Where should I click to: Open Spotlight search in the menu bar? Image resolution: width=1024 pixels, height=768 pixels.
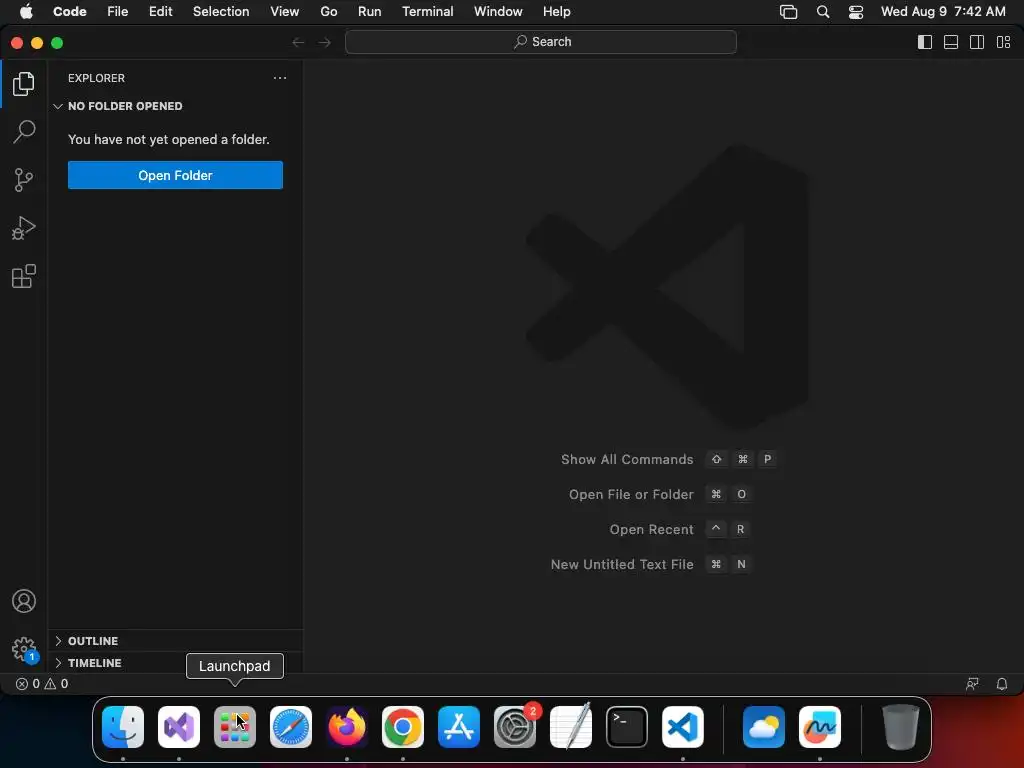(823, 12)
